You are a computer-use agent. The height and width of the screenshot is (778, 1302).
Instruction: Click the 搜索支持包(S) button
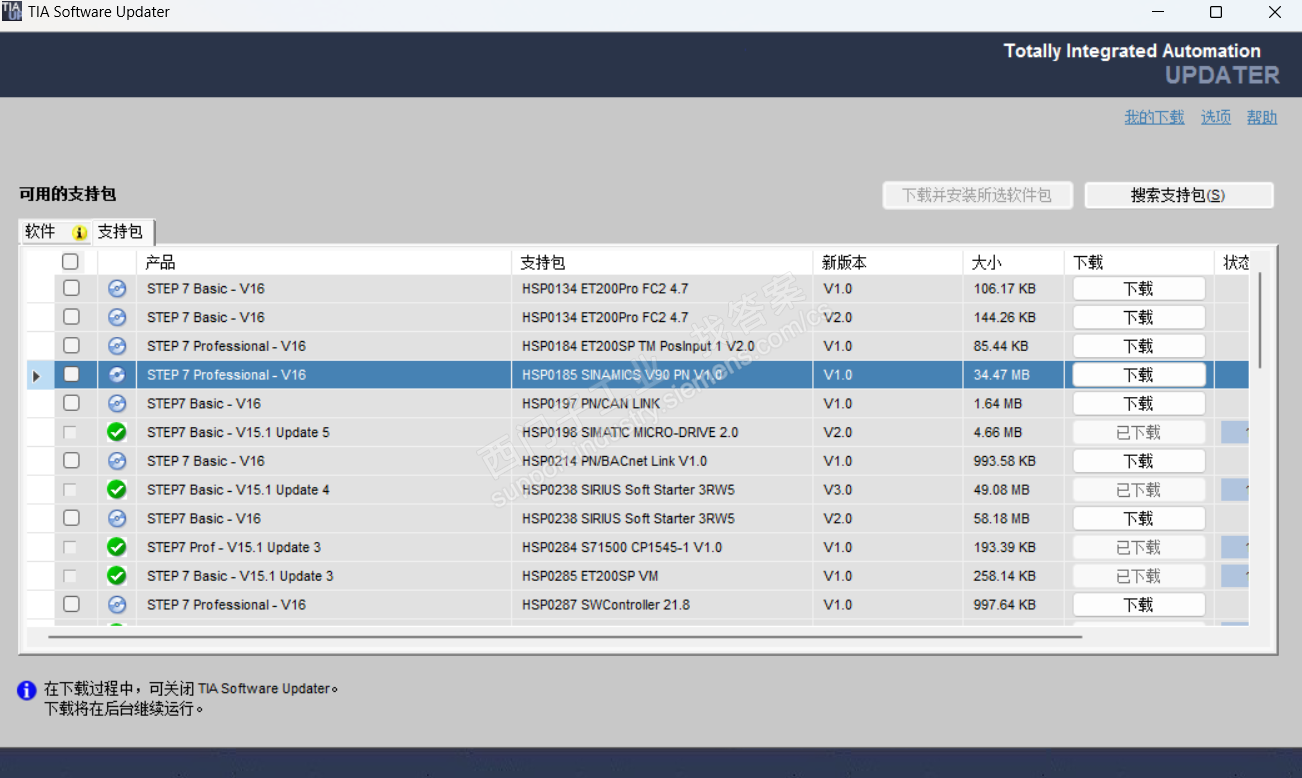1179,195
